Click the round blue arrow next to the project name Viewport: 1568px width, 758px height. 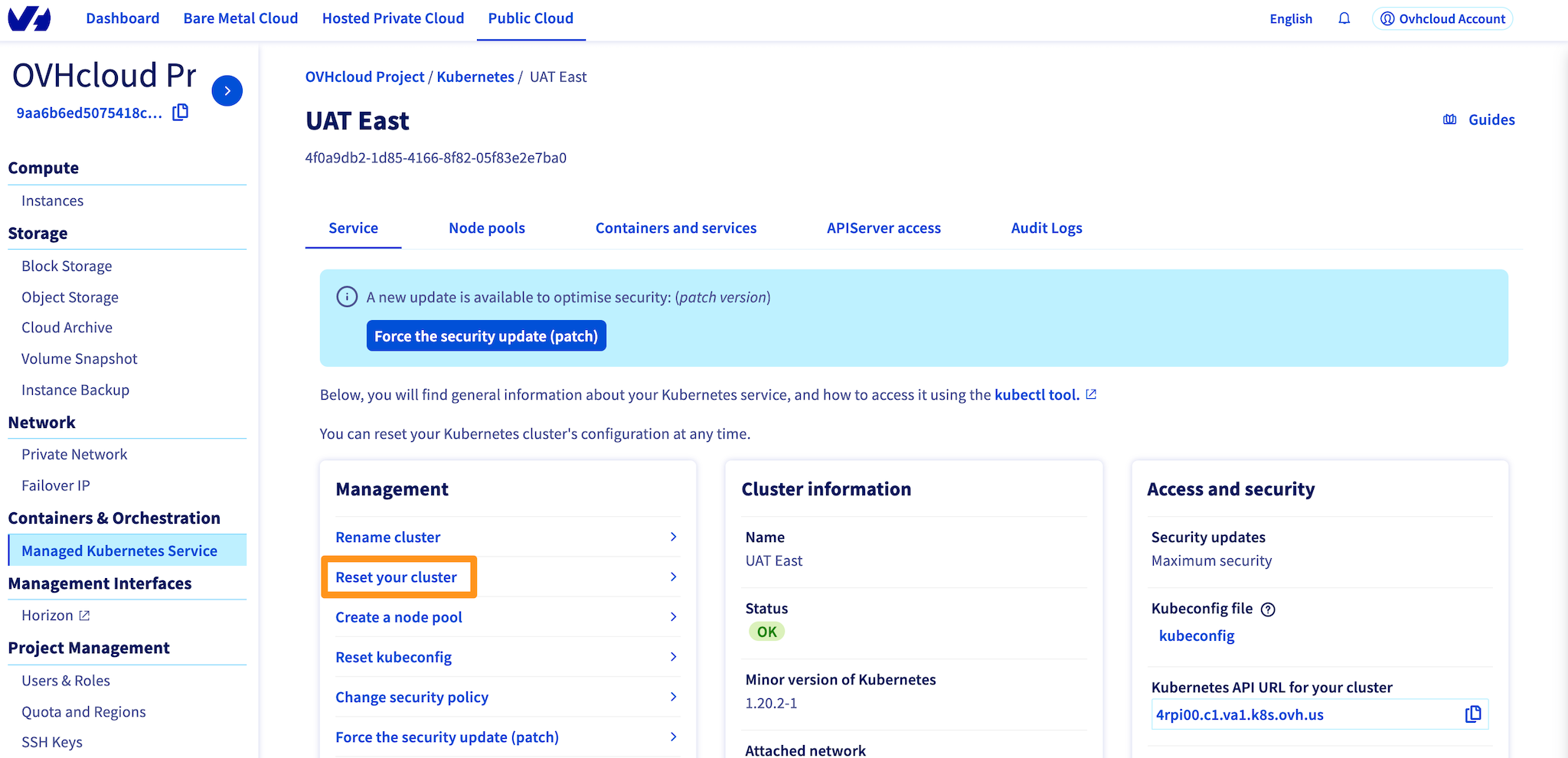point(227,90)
